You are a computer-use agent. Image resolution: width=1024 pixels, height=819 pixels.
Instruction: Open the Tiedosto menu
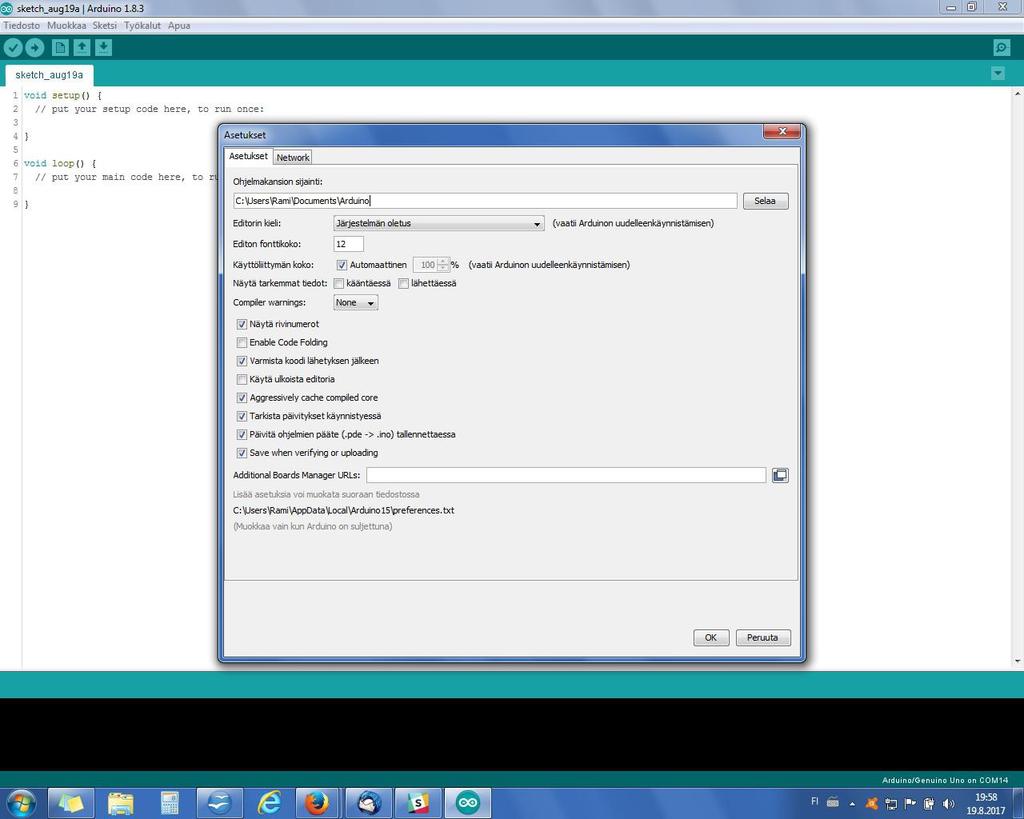point(22,25)
